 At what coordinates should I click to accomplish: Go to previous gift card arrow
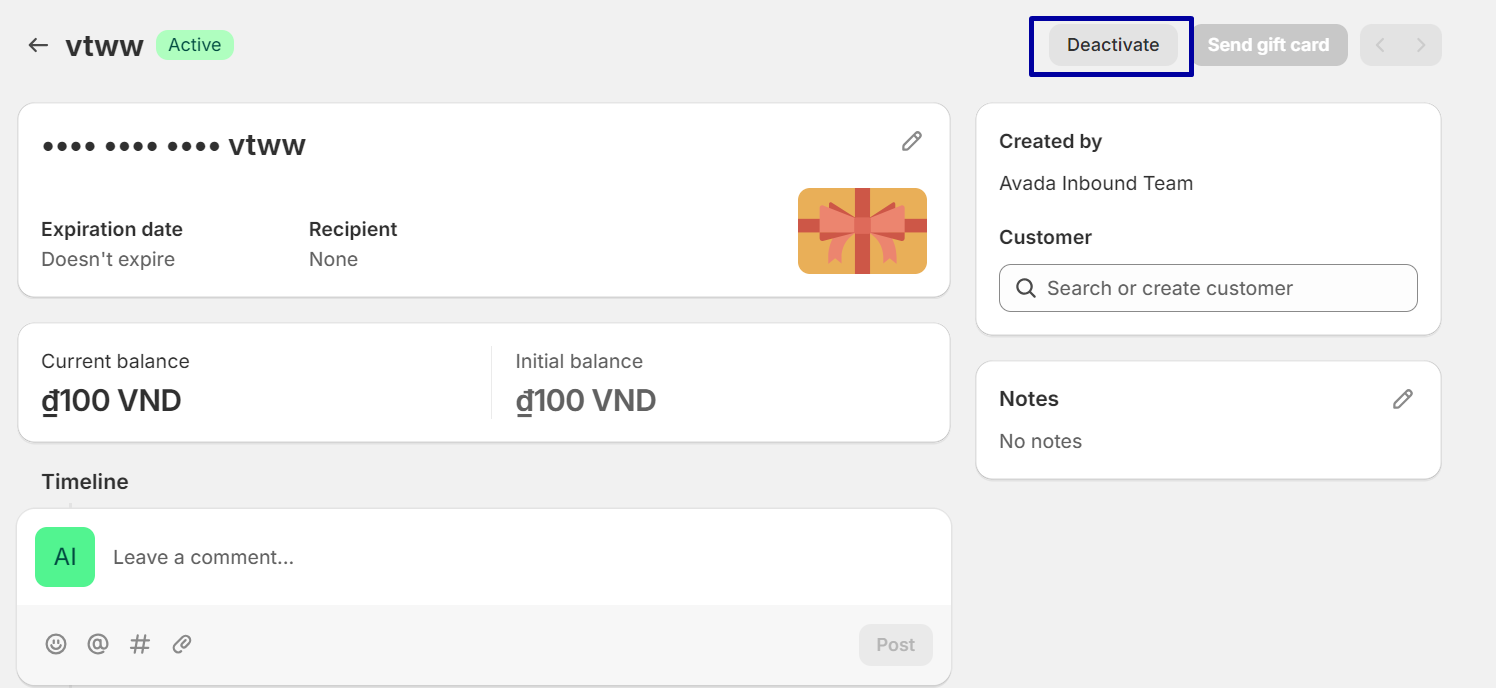coord(1380,45)
